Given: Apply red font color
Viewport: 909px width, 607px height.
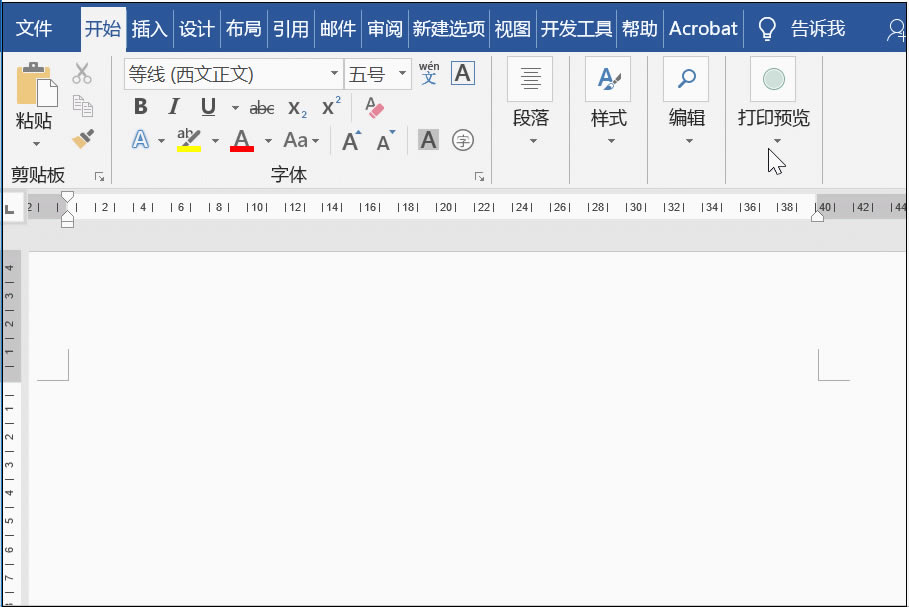Looking at the screenshot, I should coord(242,140).
